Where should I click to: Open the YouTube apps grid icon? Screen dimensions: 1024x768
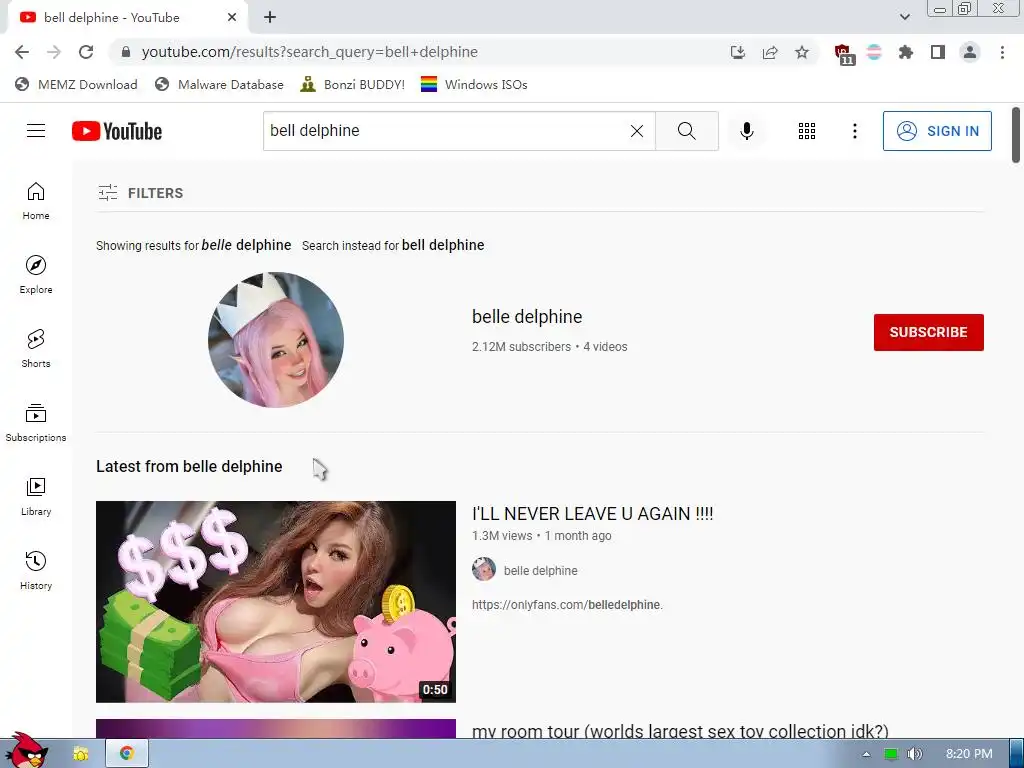(x=807, y=131)
